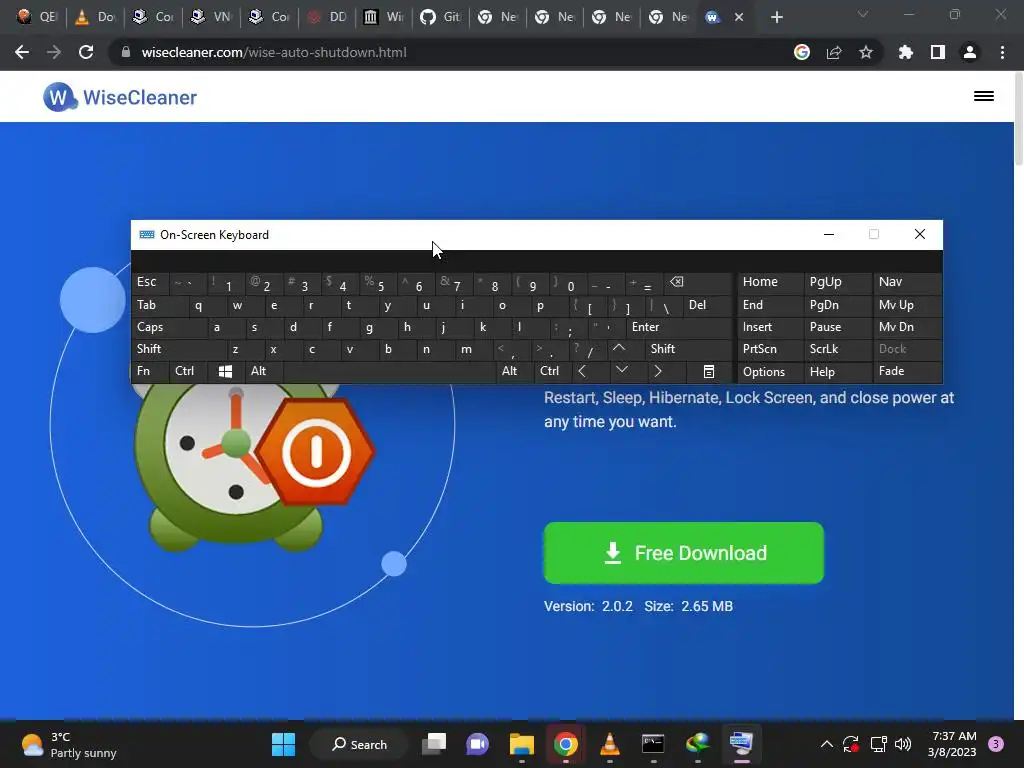
Task: Click the Chrome back arrow
Action: click(22, 52)
